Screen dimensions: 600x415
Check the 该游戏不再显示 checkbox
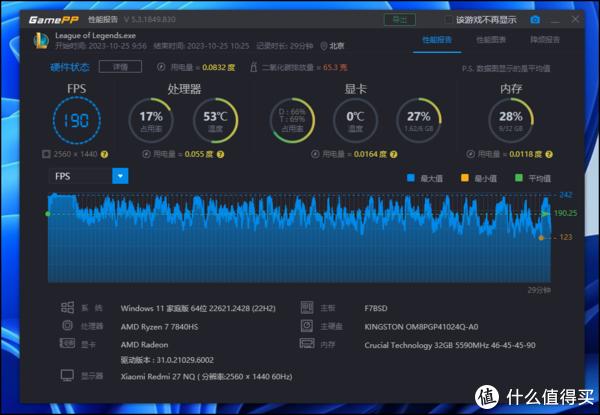448,20
